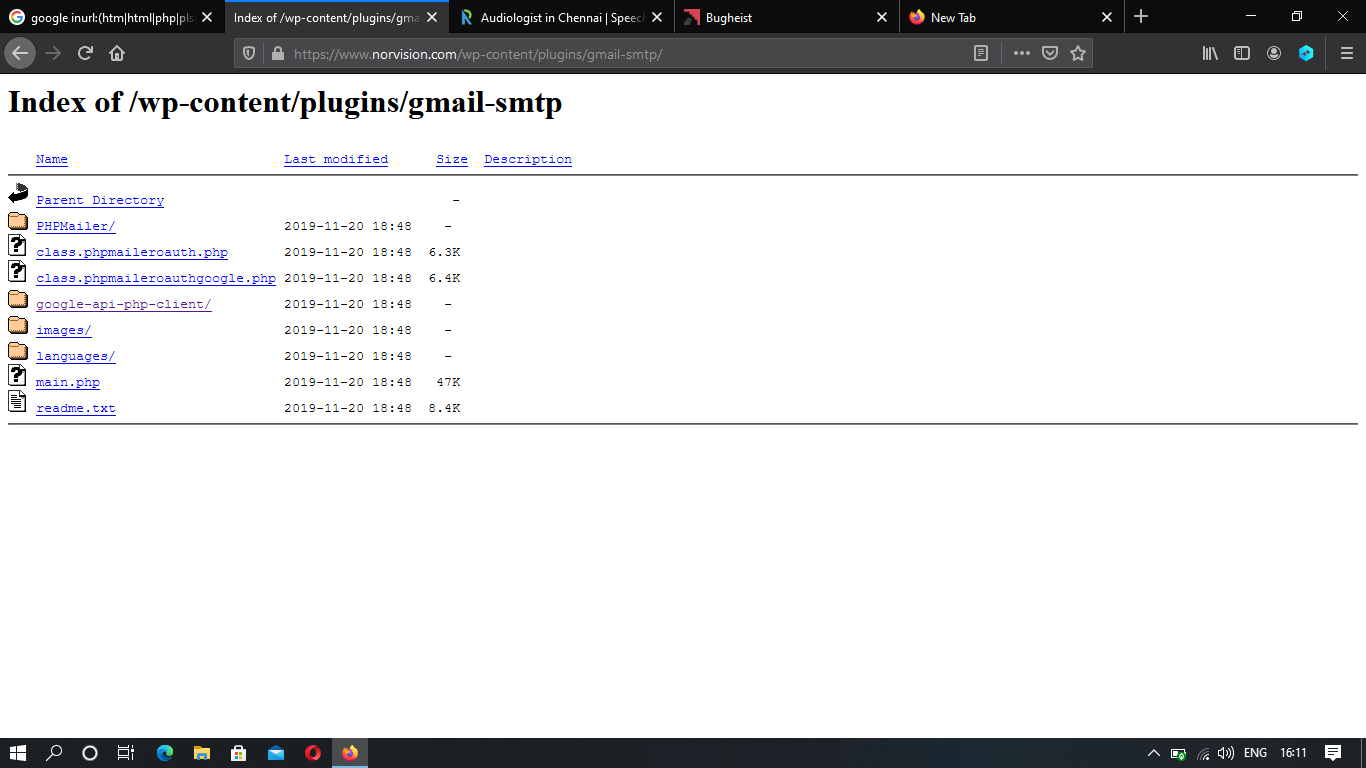Viewport: 1366px width, 768px height.
Task: Open Firefox hamburger application menu
Action: tap(1346, 54)
